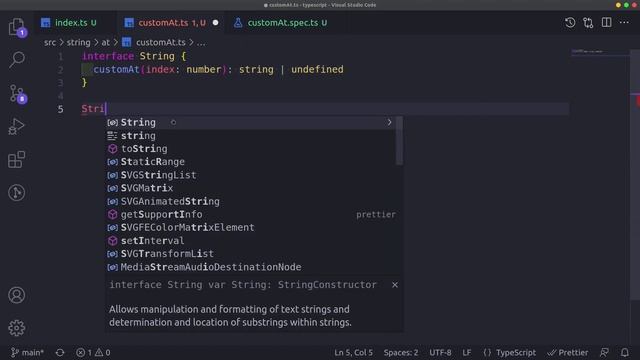The height and width of the screenshot is (360, 640).
Task: Select the setInterval suggestion
Action: tap(250, 240)
